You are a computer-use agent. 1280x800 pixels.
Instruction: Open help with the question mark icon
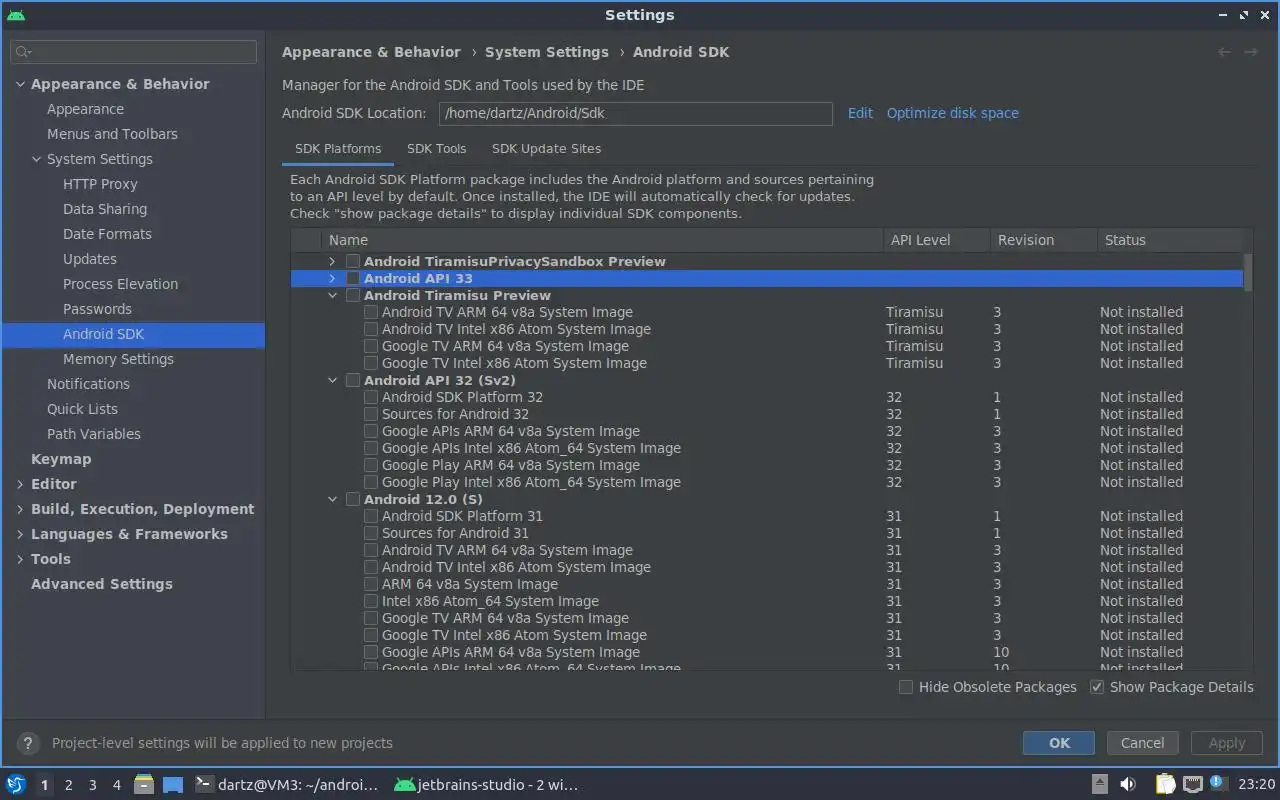(x=28, y=743)
